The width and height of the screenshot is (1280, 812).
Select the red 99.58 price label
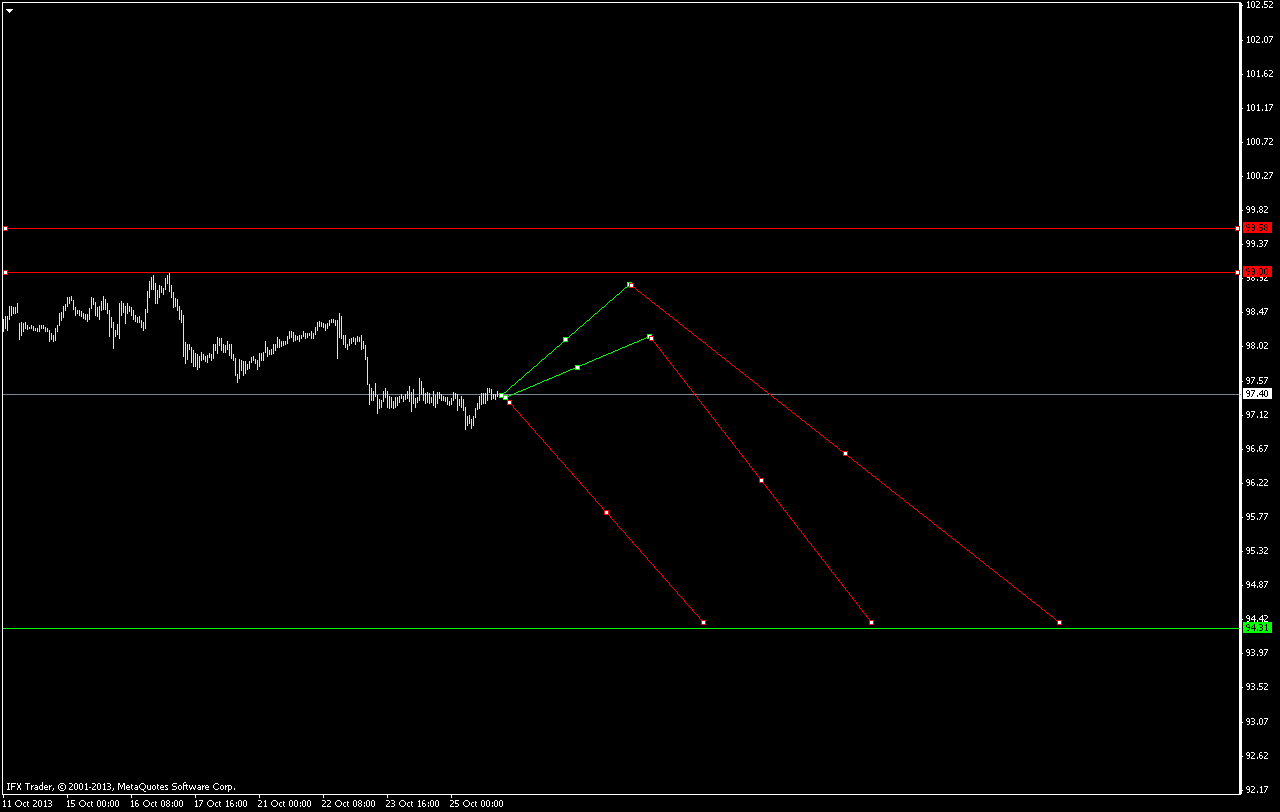click(1257, 228)
